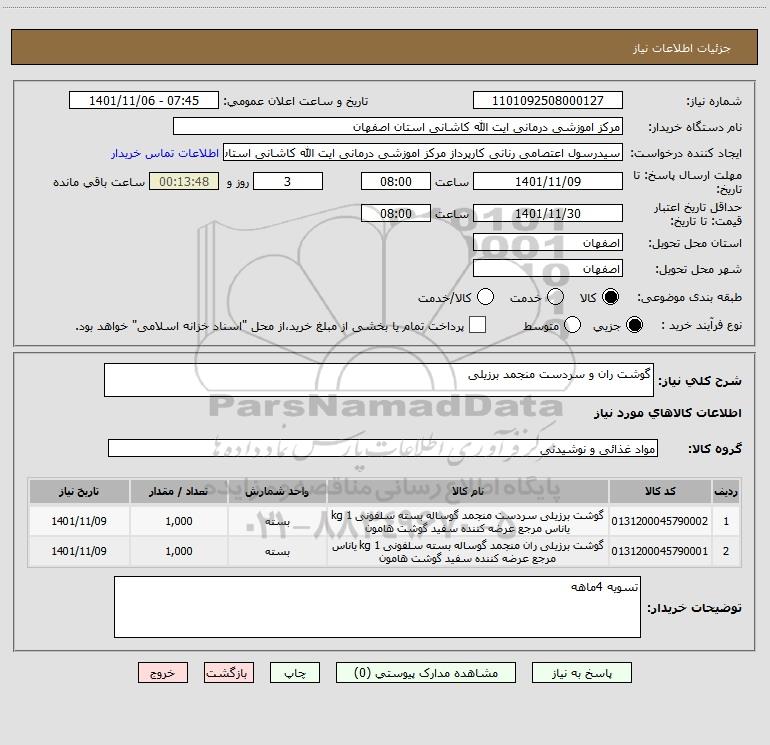Select the کالا radio button
Viewport: 770px width, 745px height.
[610, 297]
